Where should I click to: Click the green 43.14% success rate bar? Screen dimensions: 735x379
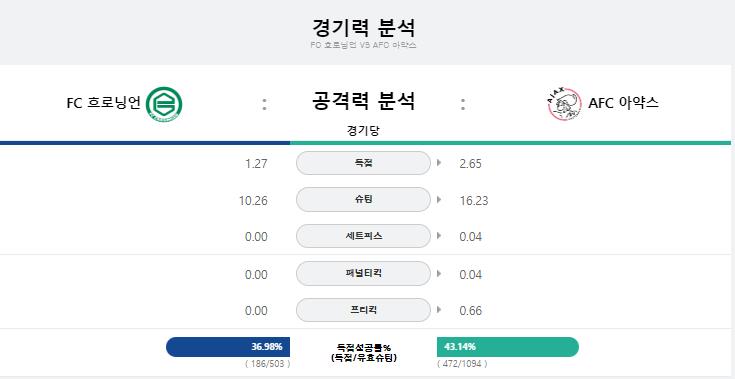pos(508,347)
